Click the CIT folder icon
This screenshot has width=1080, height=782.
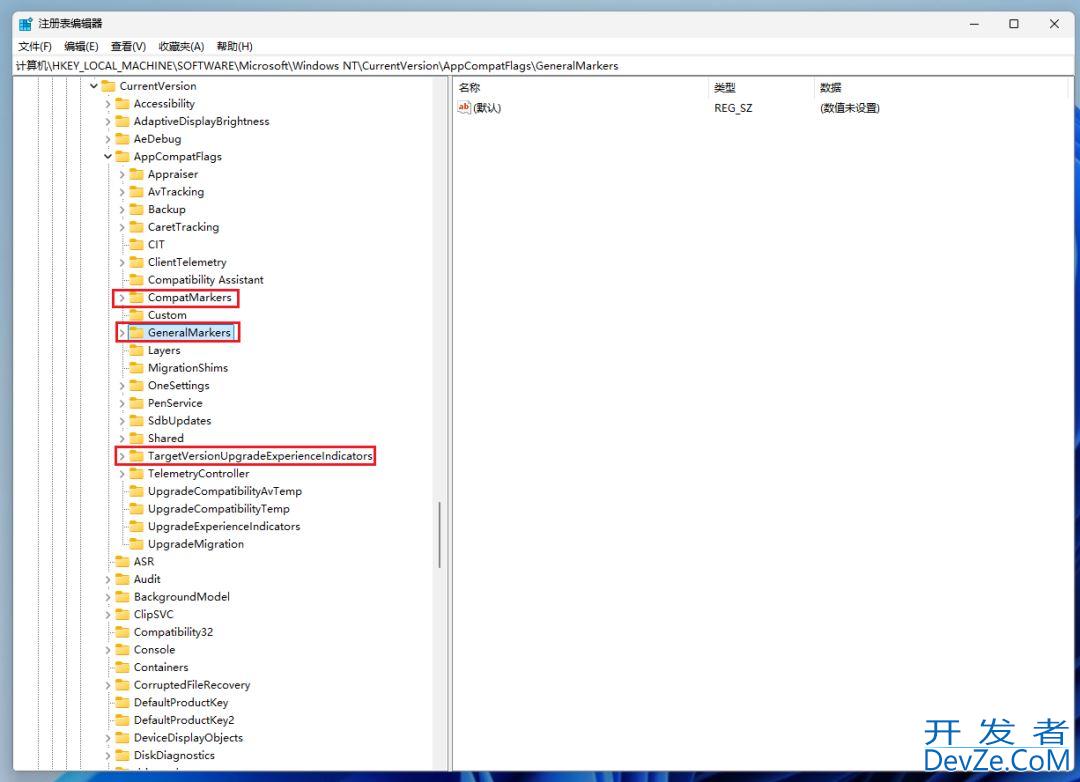click(x=136, y=244)
